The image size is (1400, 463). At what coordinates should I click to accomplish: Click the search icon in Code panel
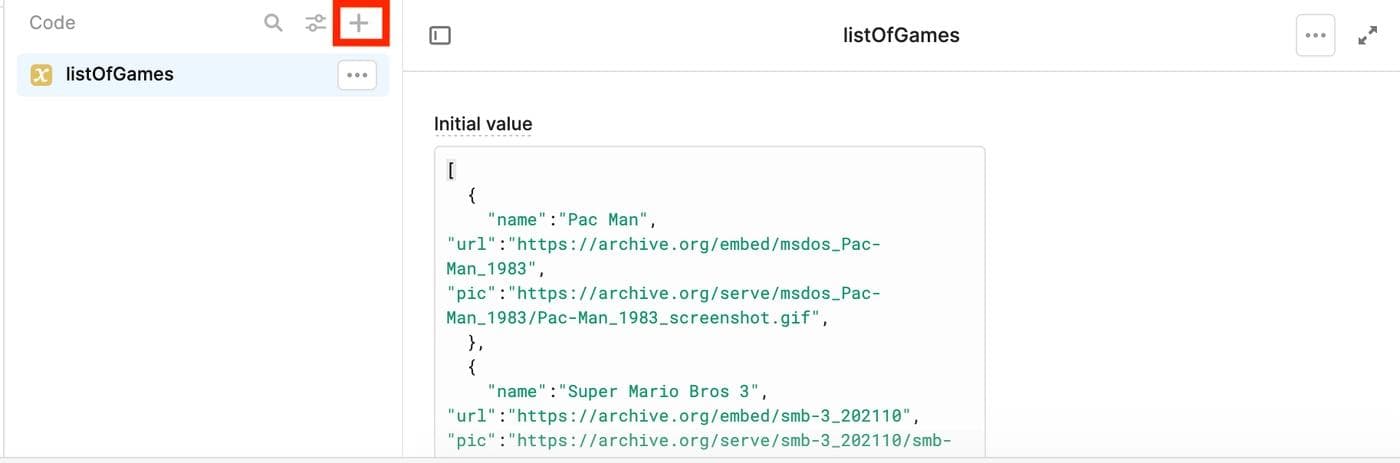[273, 23]
